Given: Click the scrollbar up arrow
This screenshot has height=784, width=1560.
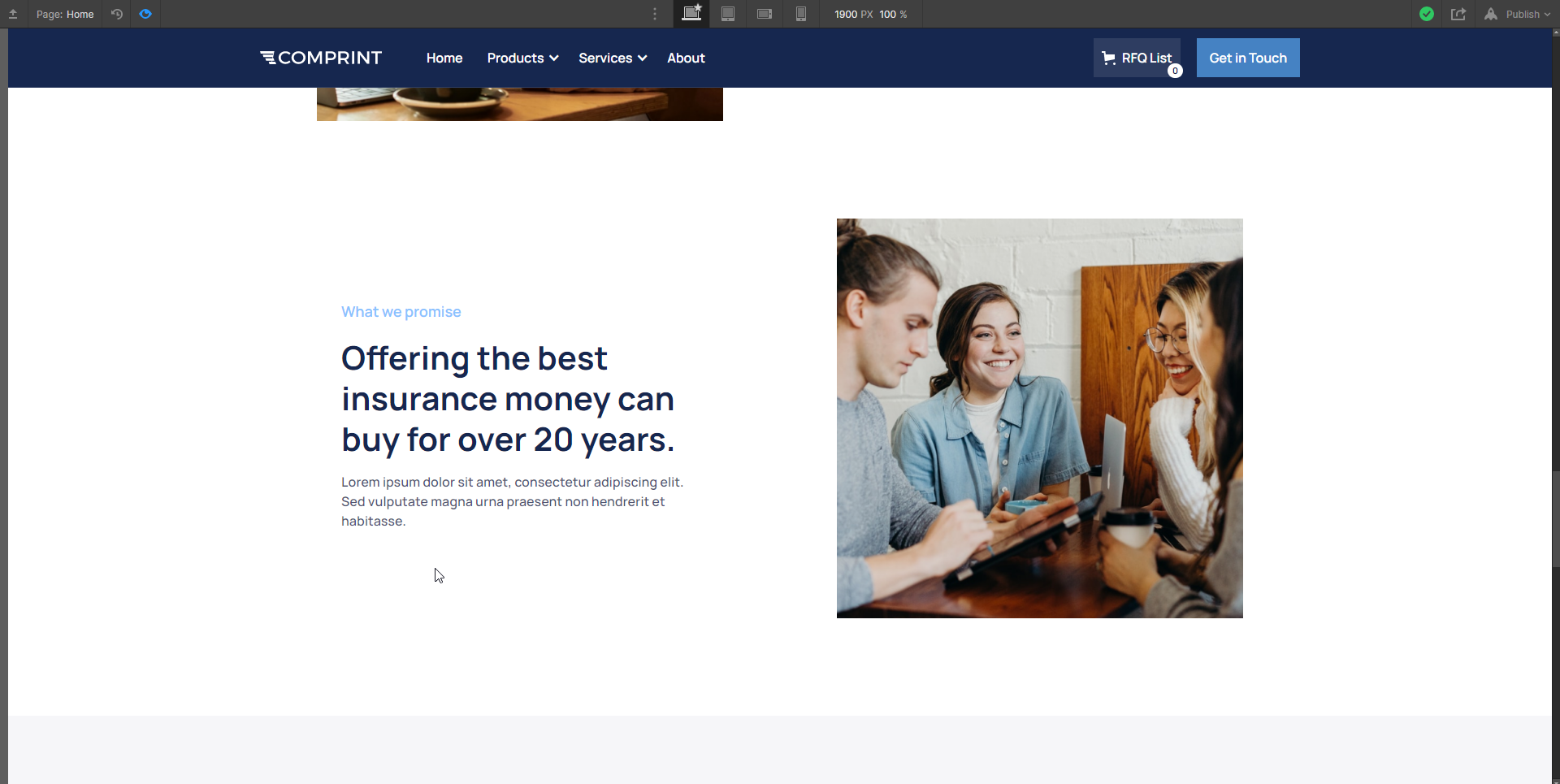Looking at the screenshot, I should (1556, 33).
